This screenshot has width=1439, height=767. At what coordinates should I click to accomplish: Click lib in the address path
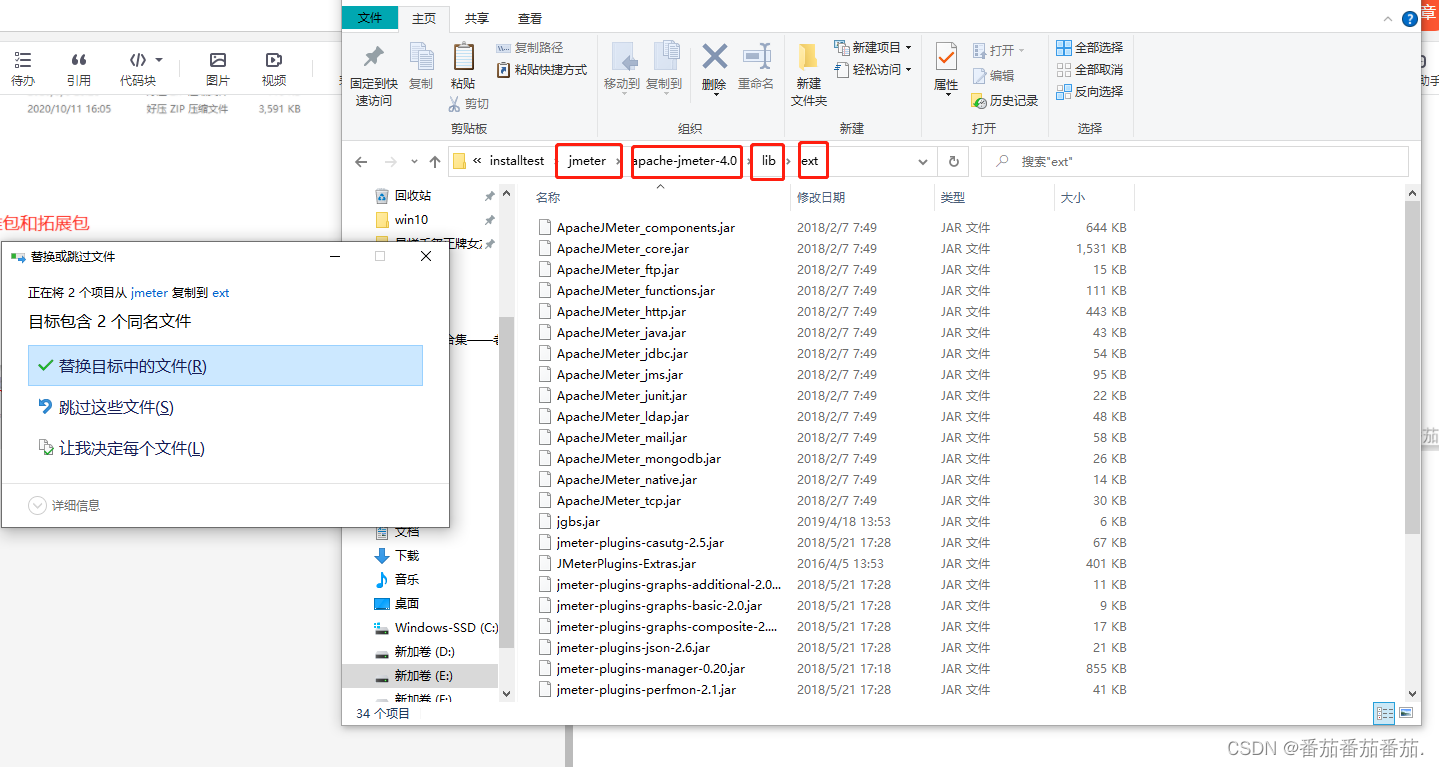[x=769, y=161]
